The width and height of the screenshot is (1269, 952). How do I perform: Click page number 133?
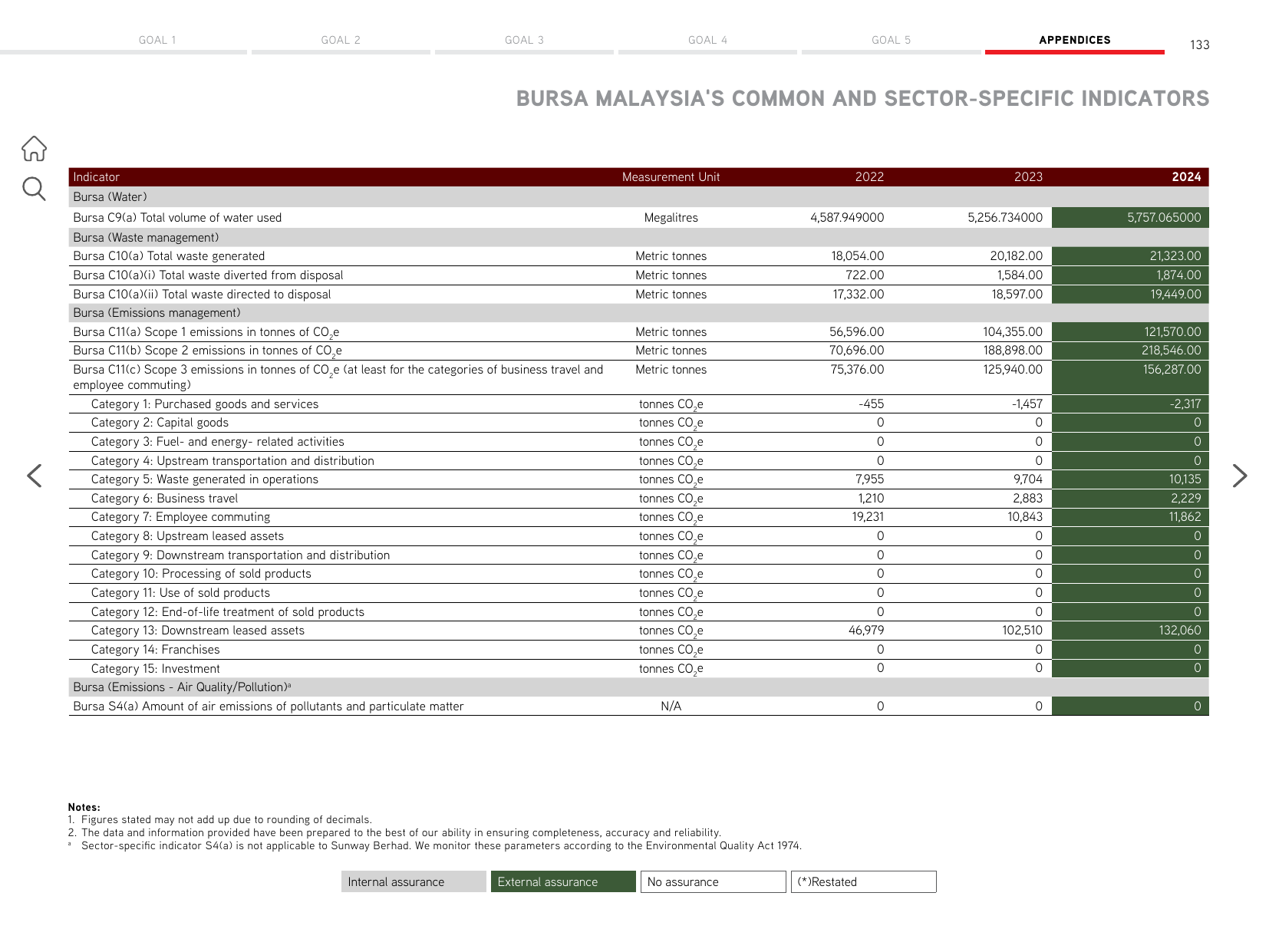[1200, 45]
